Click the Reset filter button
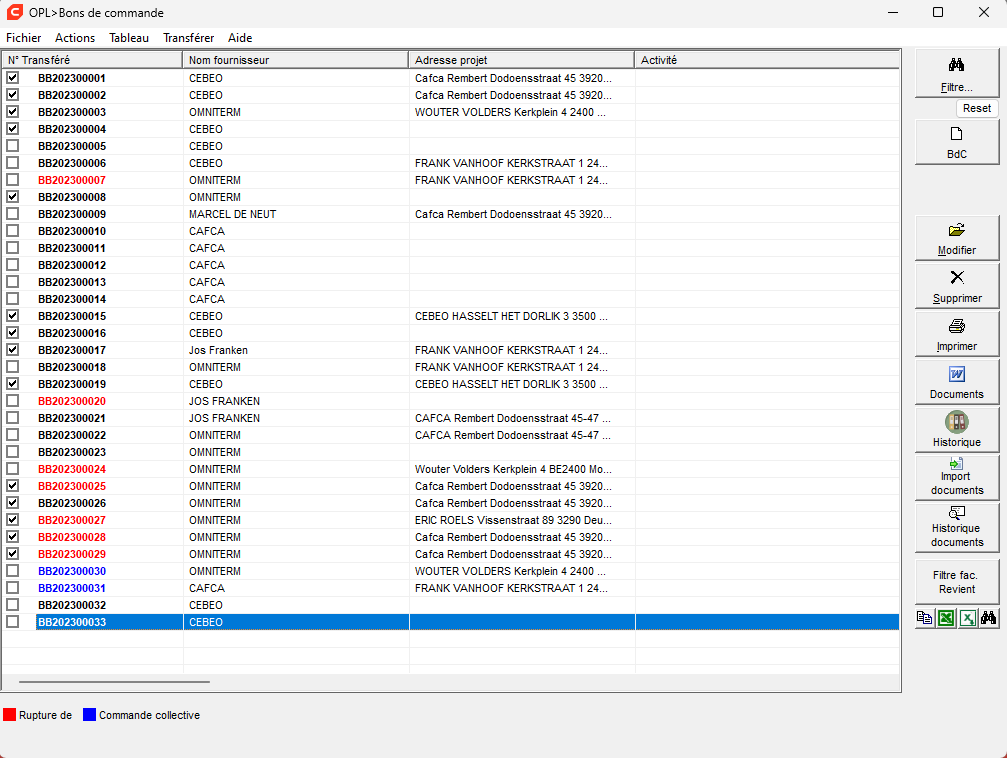1007x758 pixels. click(x=976, y=109)
